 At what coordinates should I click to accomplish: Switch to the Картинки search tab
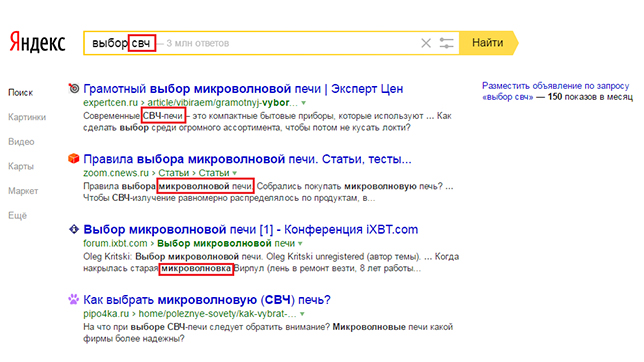coord(27,117)
